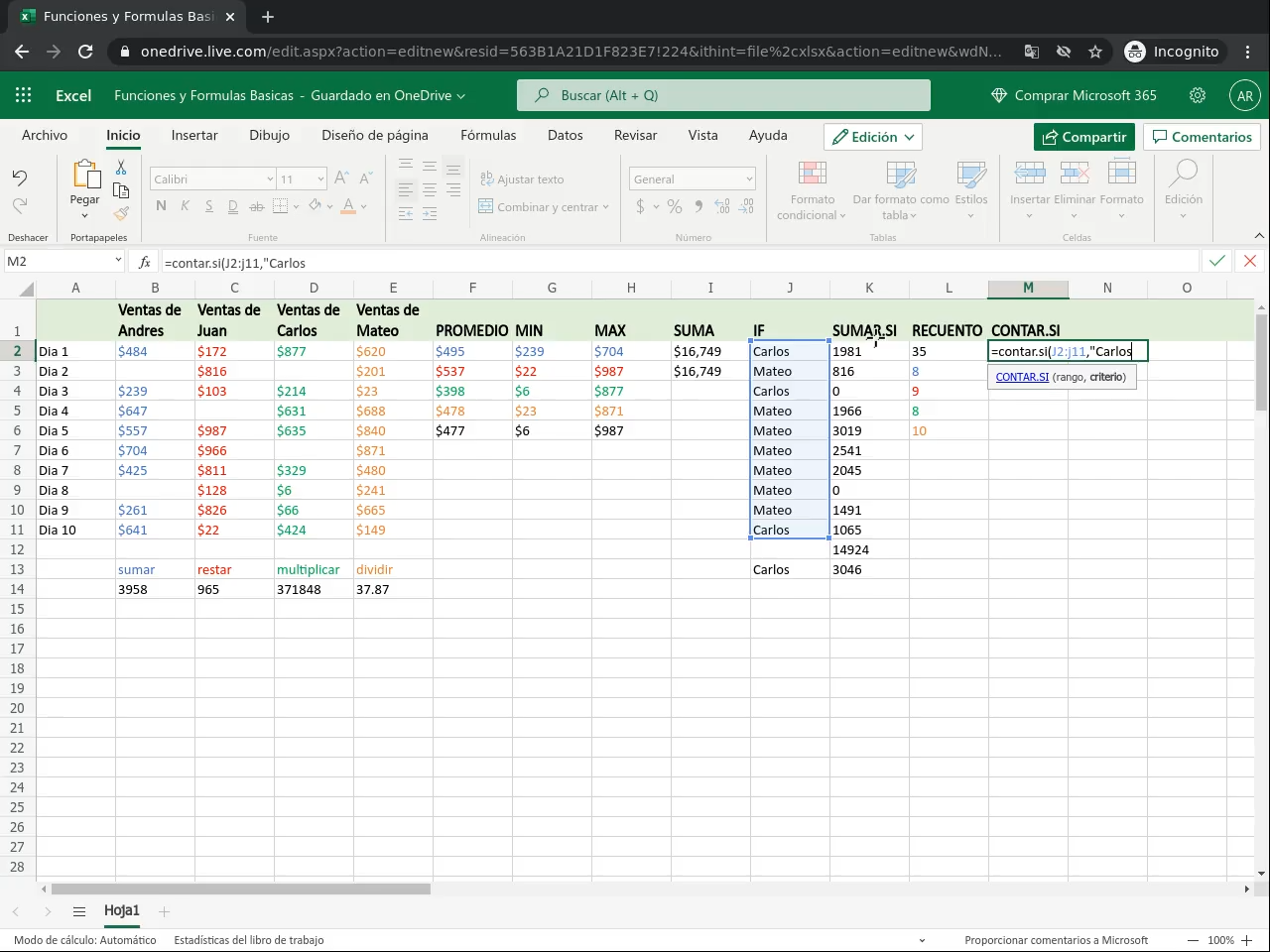
Task: Open the Insertar ribbon tab
Action: [194, 135]
